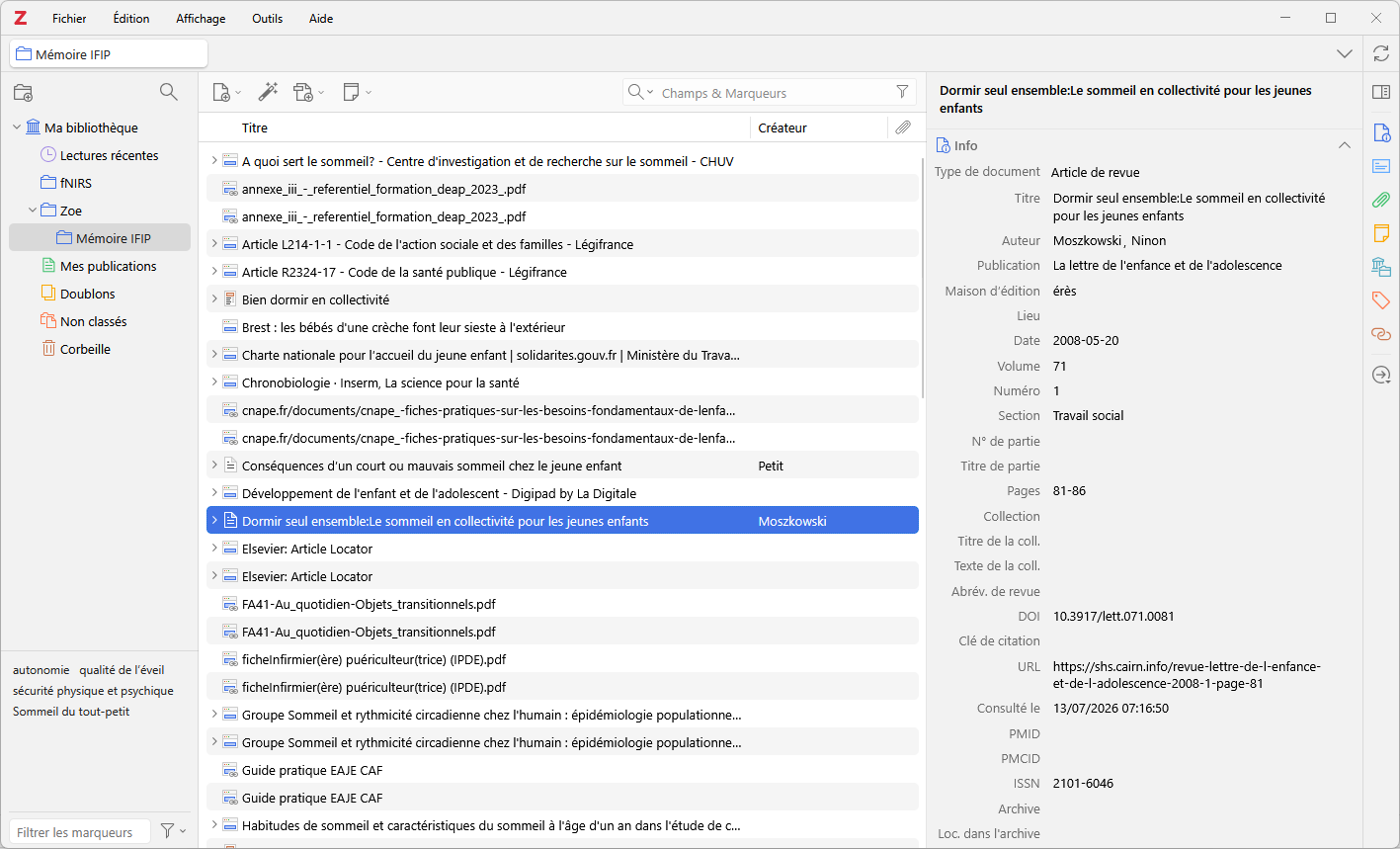Click the 'Champs & Marqueurs' search field
This screenshot has width=1400, height=849.
772,93
